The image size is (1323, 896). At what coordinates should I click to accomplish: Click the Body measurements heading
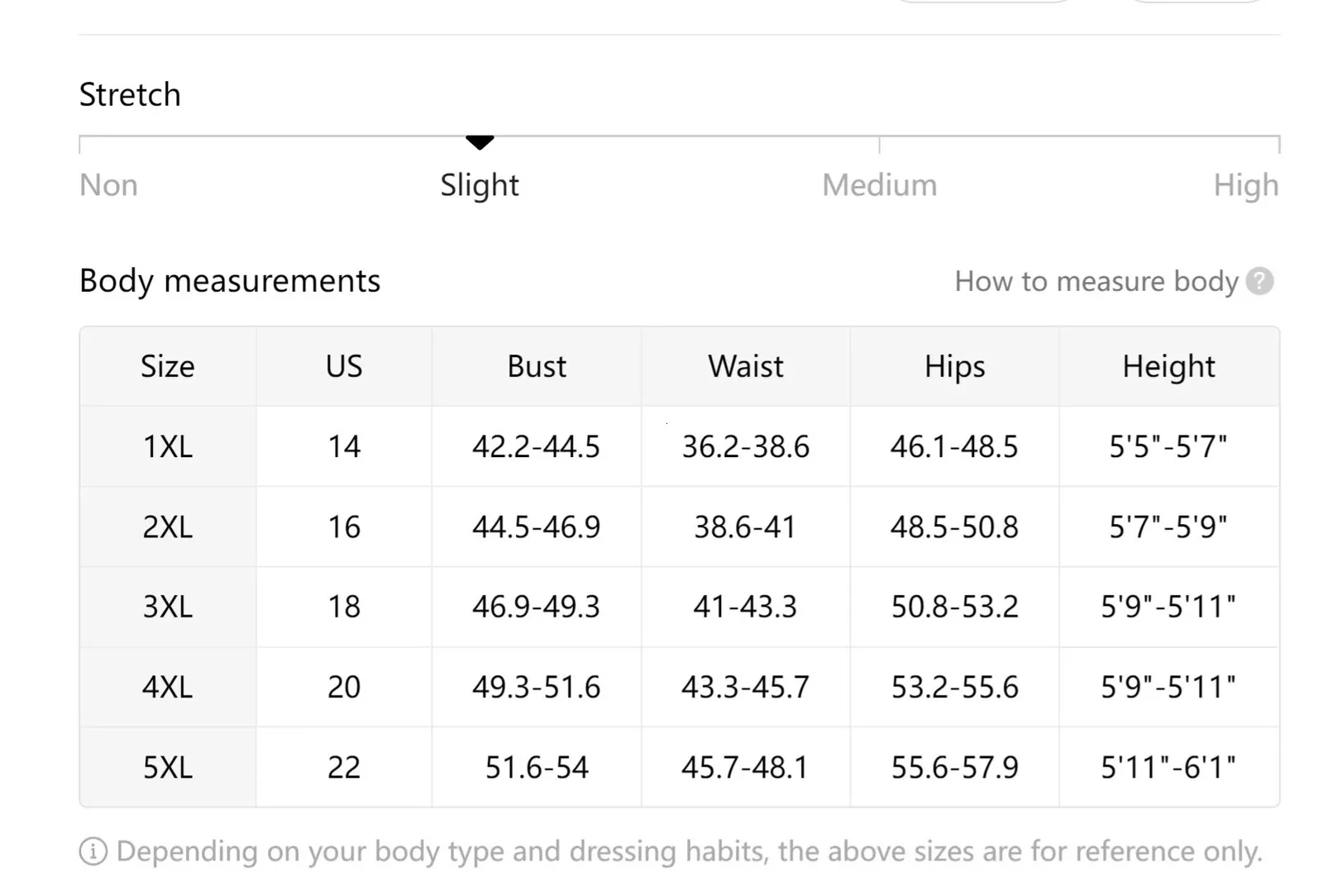pos(230,281)
